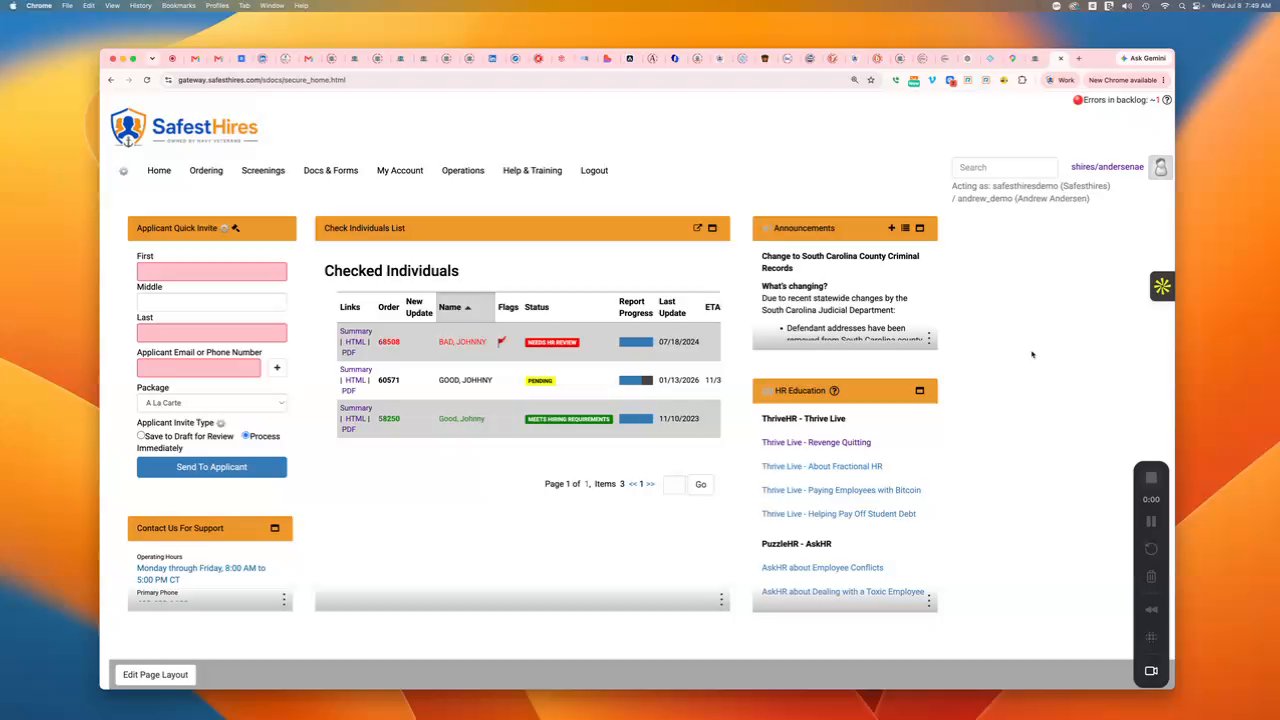Open Thrive Live - About Fractional HR
The height and width of the screenshot is (720, 1280).
822,466
